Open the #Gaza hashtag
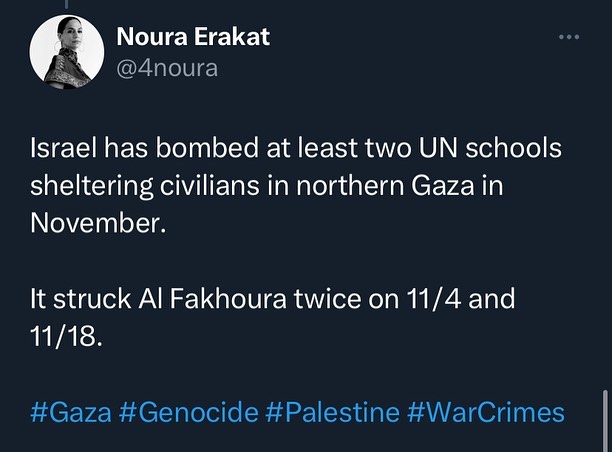The height and width of the screenshot is (452, 612). 80,412
